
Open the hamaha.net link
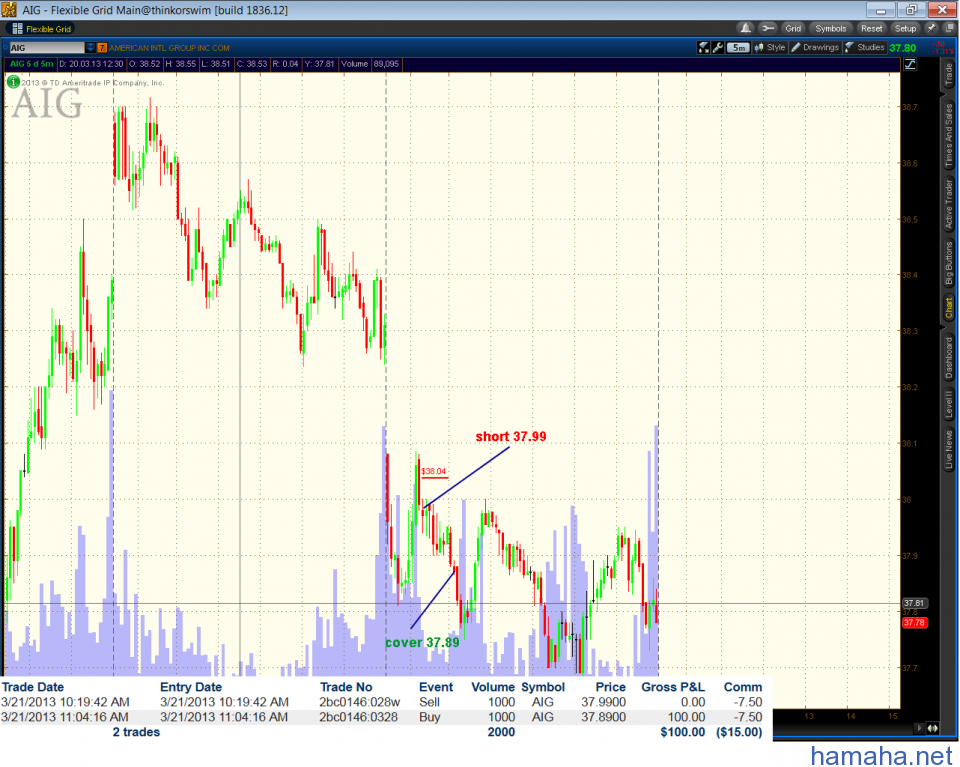(x=882, y=754)
